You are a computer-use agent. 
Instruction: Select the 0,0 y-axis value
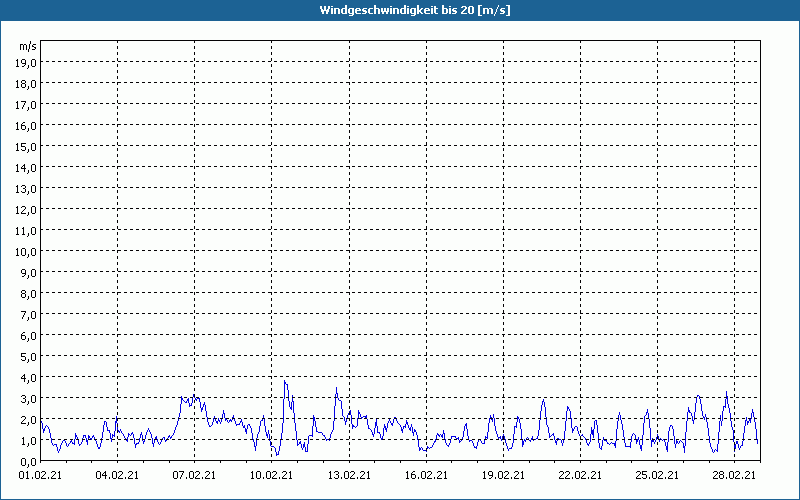[29, 462]
